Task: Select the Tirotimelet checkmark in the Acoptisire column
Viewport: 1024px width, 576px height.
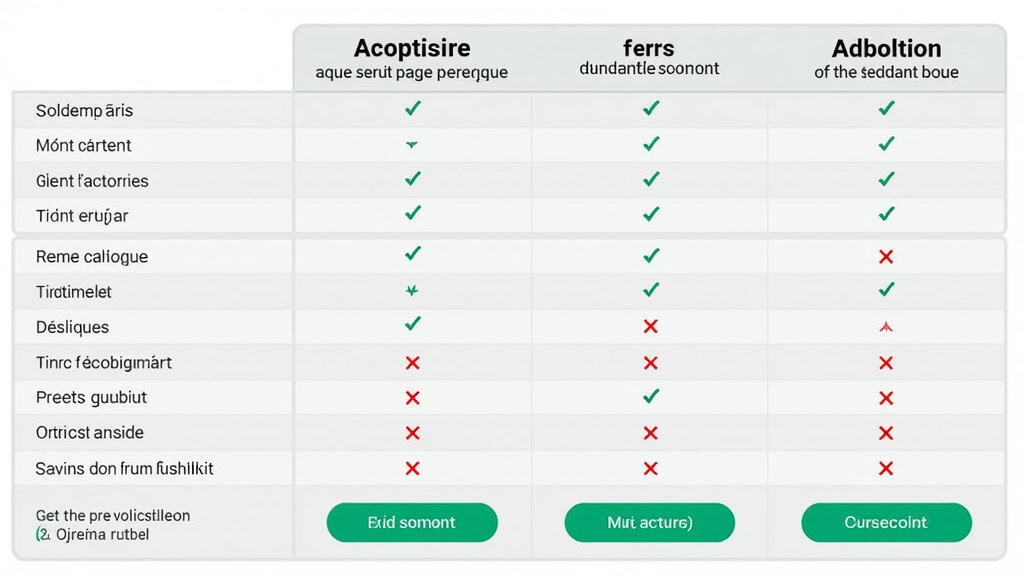Action: 412,291
